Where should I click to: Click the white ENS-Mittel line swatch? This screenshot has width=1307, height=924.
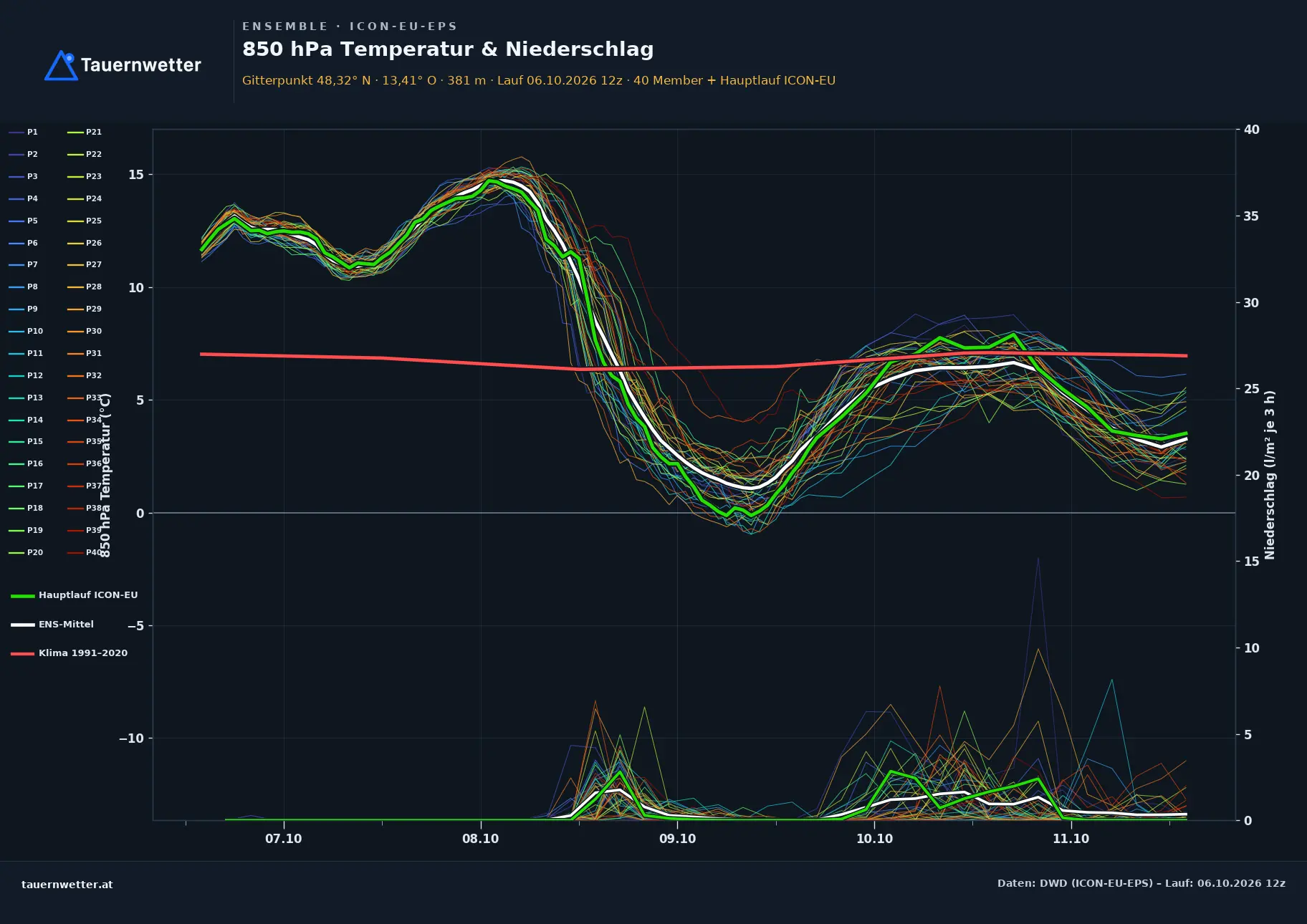pos(23,625)
